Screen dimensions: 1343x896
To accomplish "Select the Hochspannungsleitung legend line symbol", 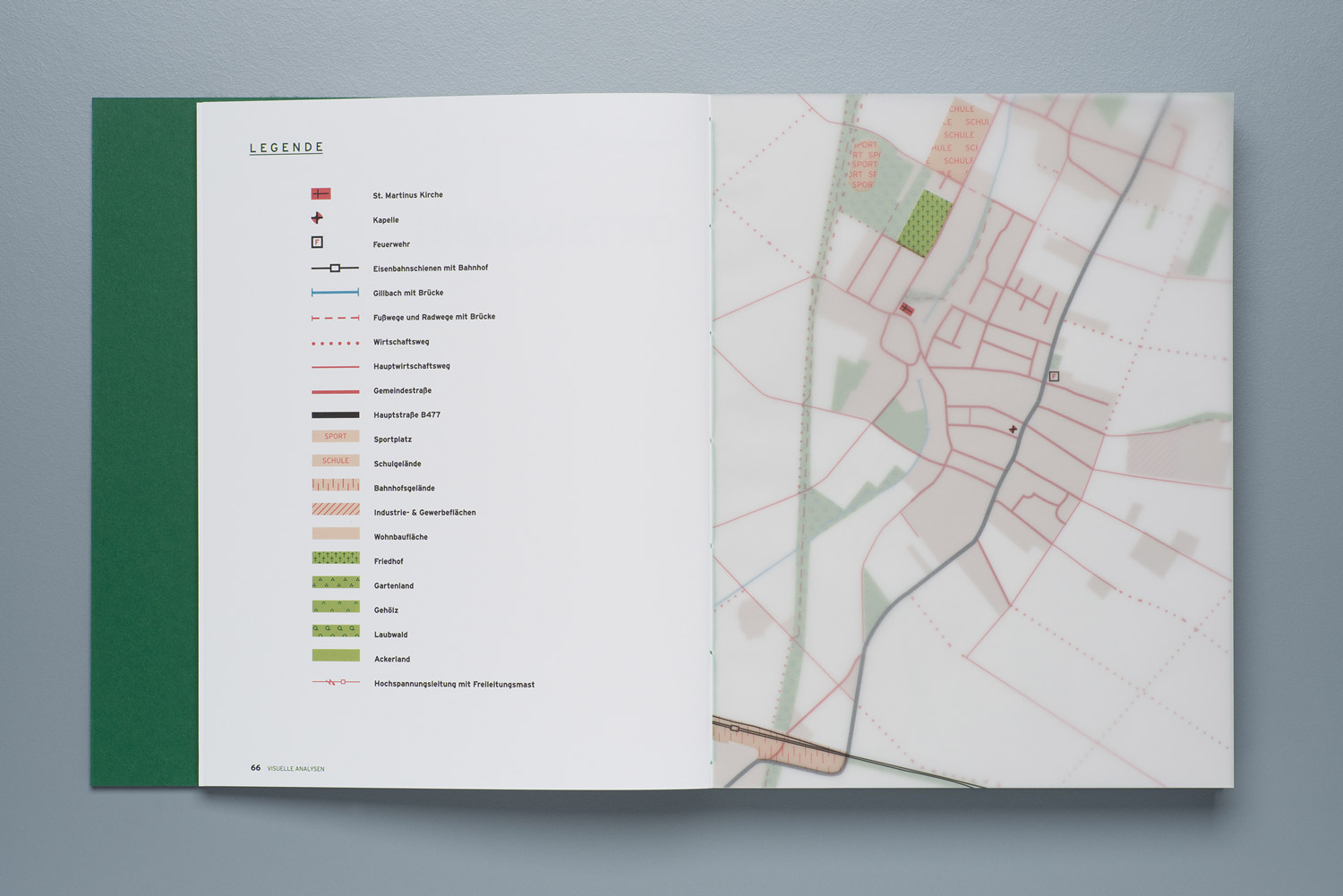I will tap(335, 683).
